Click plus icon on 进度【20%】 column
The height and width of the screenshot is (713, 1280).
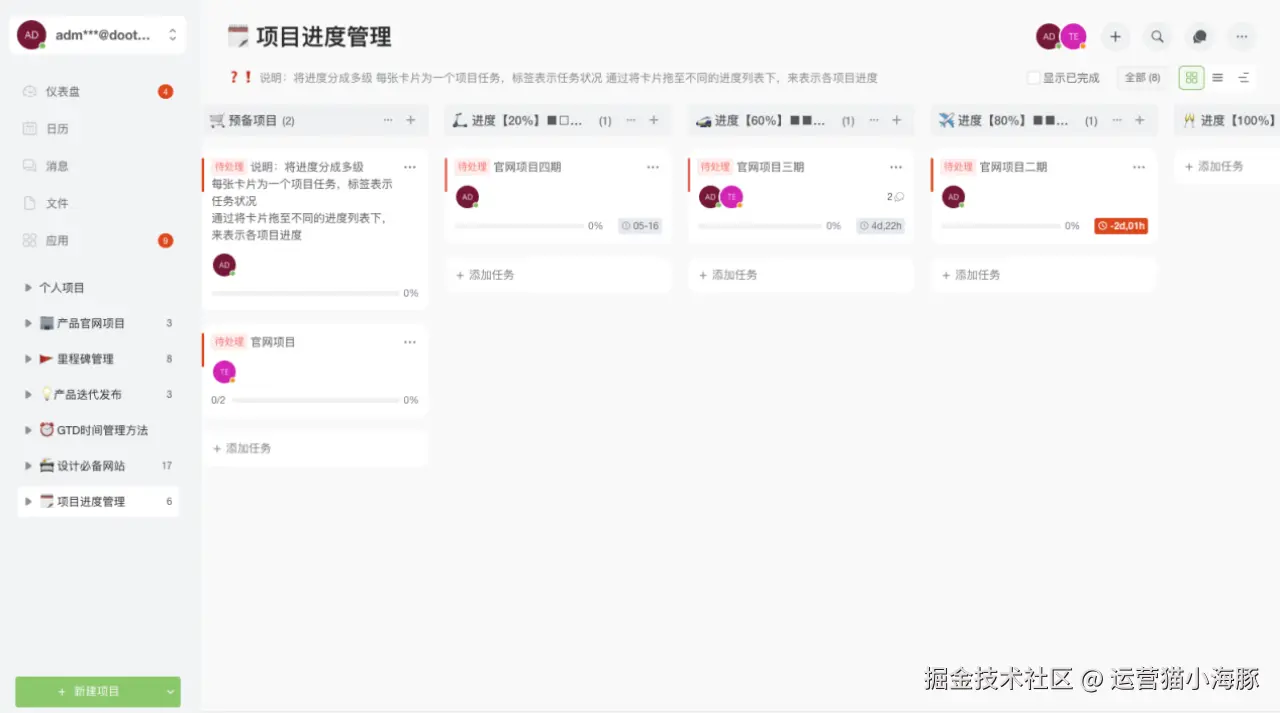653,120
